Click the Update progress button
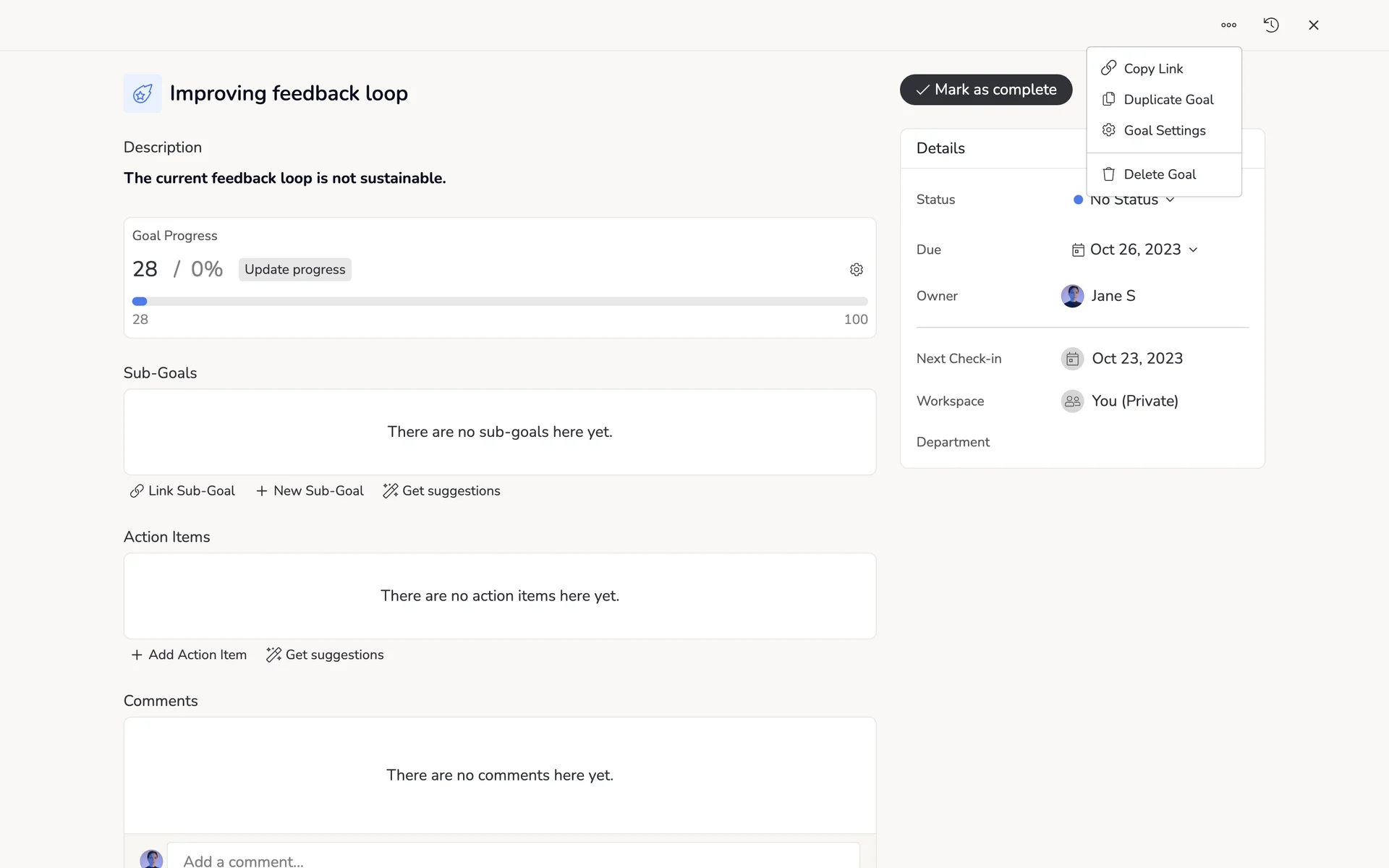Image resolution: width=1389 pixels, height=868 pixels. [294, 270]
